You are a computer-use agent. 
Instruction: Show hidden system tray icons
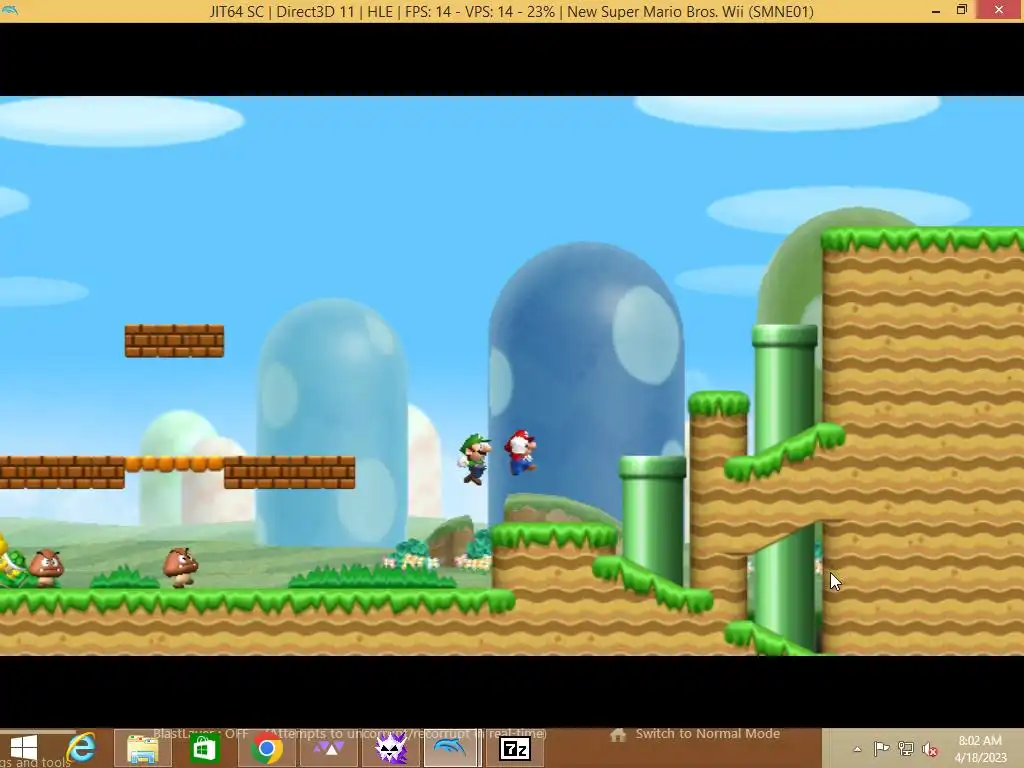pyautogui.click(x=857, y=749)
